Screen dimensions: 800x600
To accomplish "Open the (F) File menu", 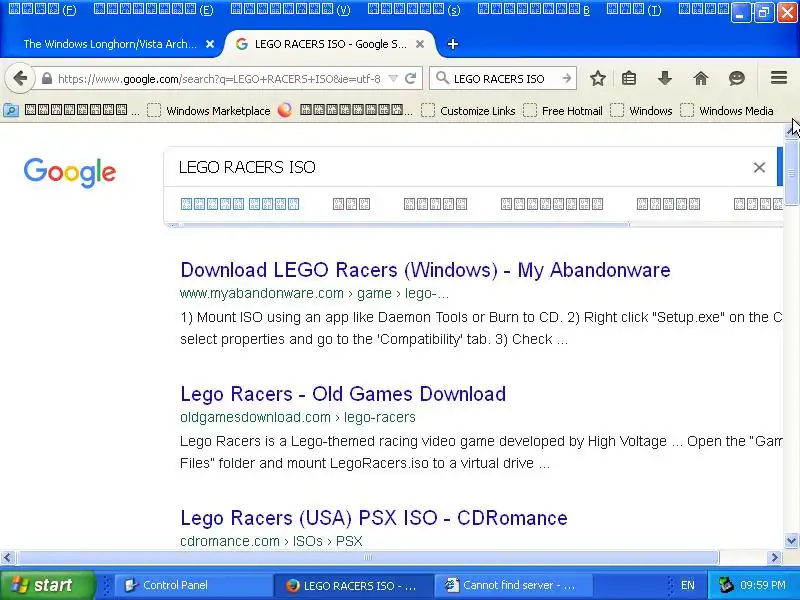I will pyautogui.click(x=43, y=9).
